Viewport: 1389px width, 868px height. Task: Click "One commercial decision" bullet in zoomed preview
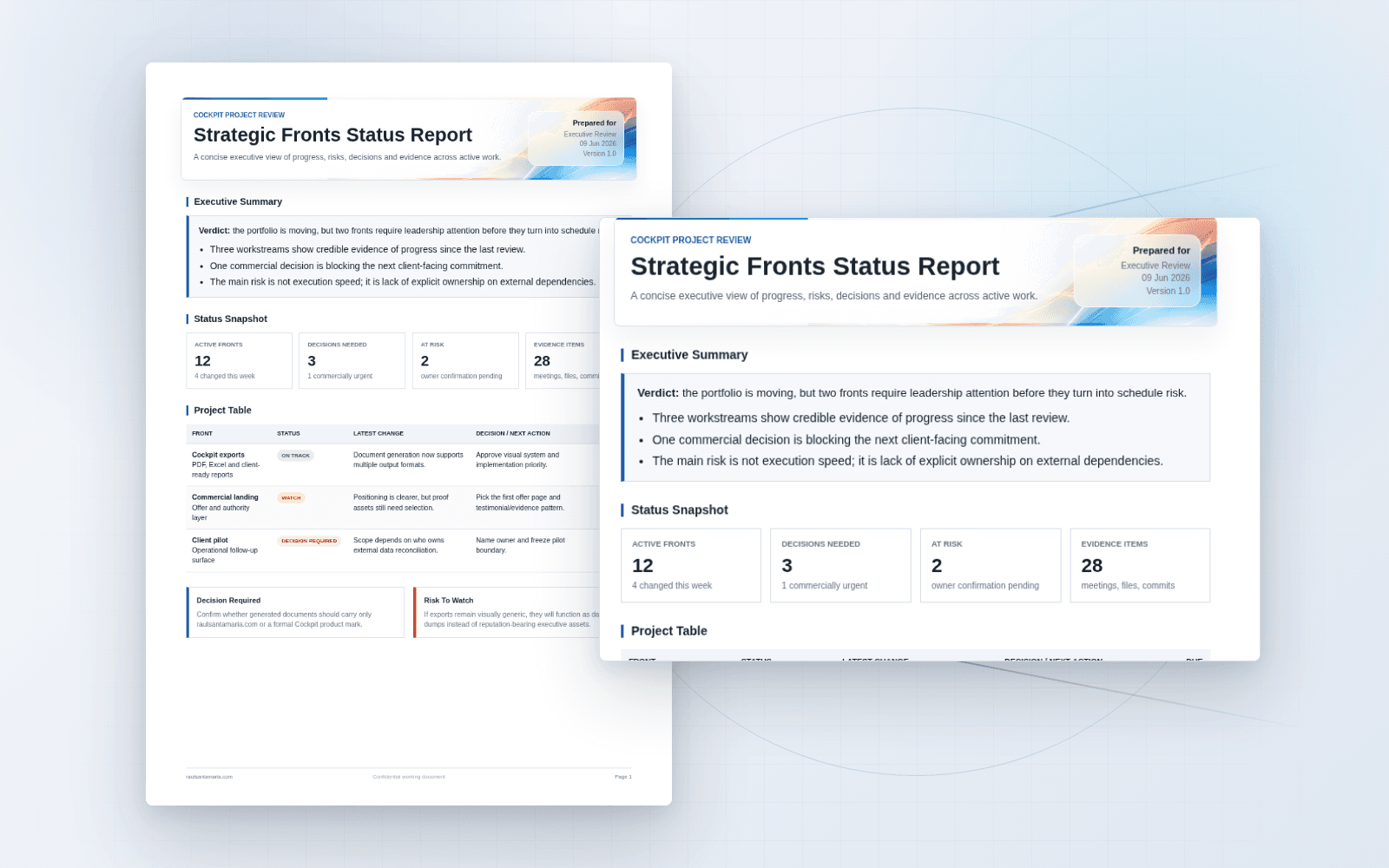[846, 439]
